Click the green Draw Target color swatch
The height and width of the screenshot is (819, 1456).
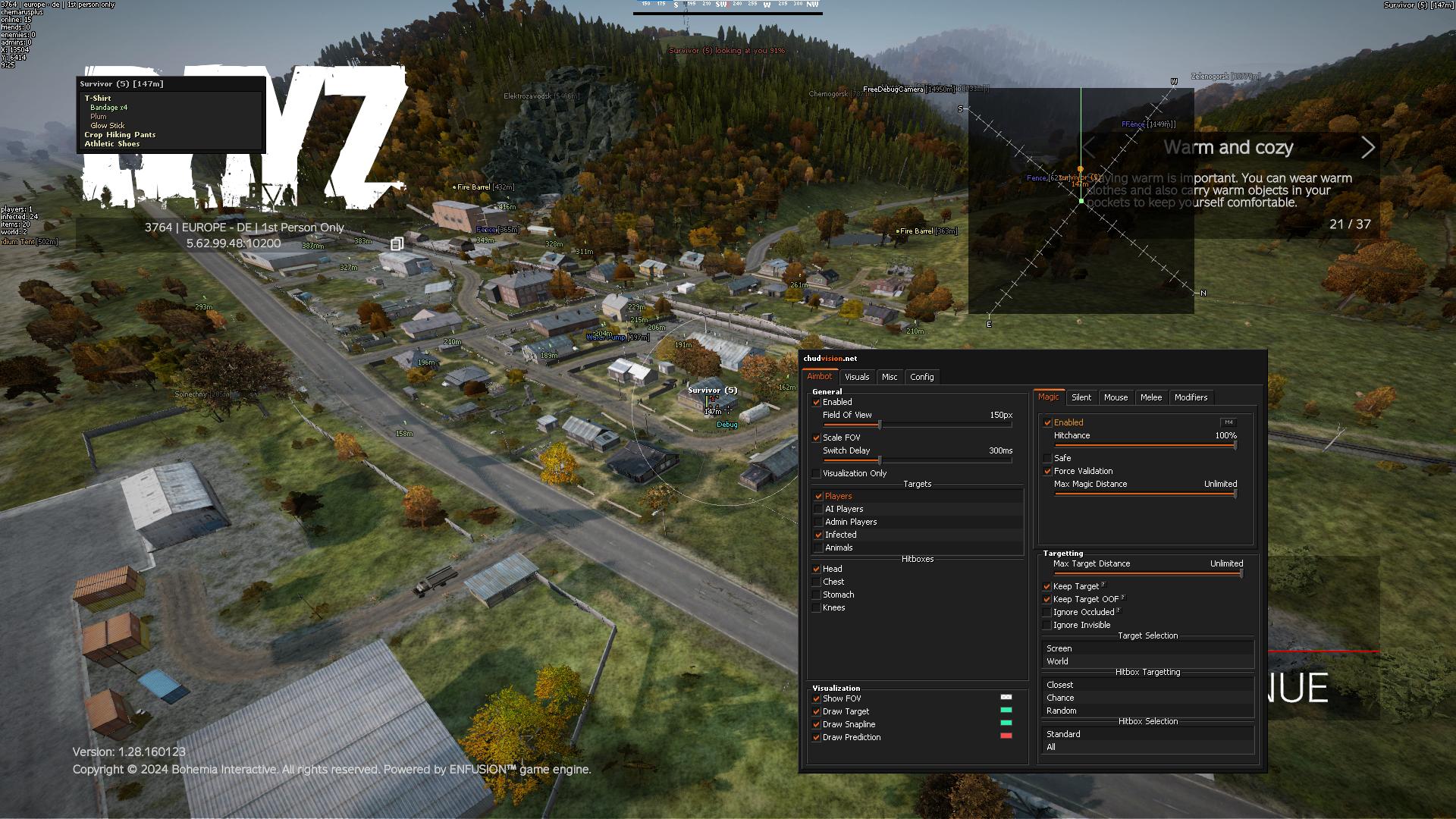click(1006, 711)
